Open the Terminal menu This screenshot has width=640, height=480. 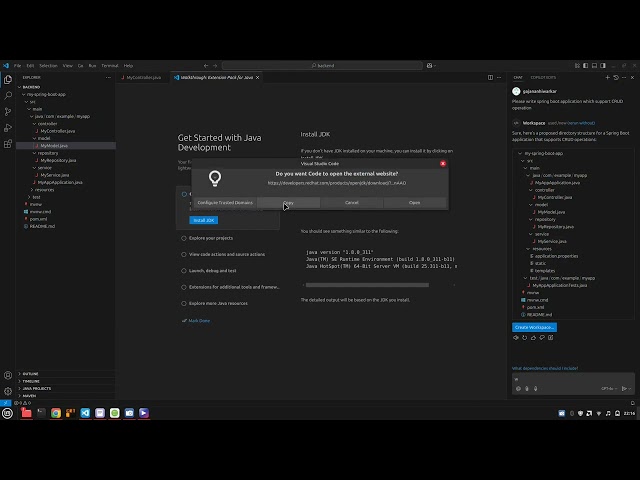coord(110,66)
